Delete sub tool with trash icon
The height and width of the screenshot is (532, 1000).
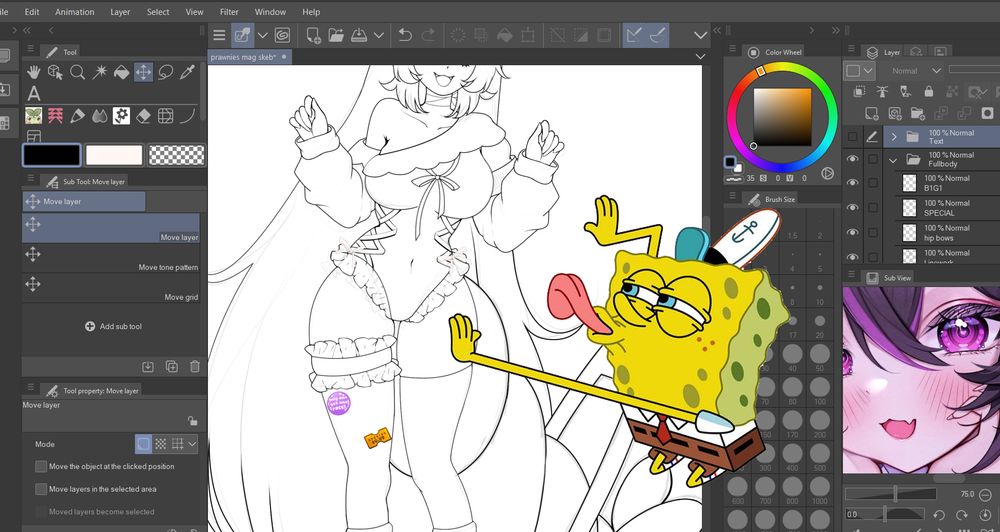(194, 367)
